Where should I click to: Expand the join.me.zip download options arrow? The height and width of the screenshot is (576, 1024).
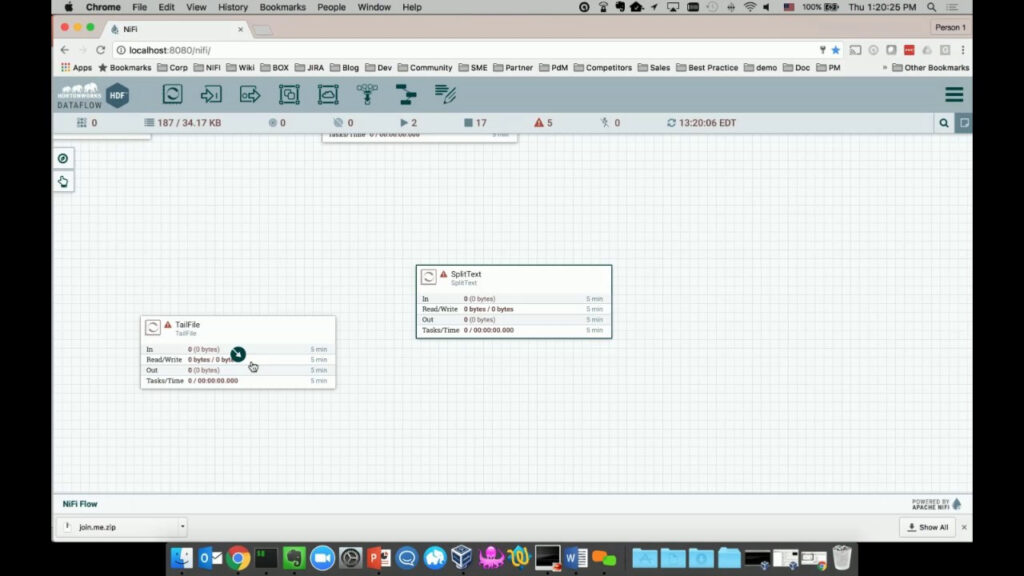click(182, 526)
